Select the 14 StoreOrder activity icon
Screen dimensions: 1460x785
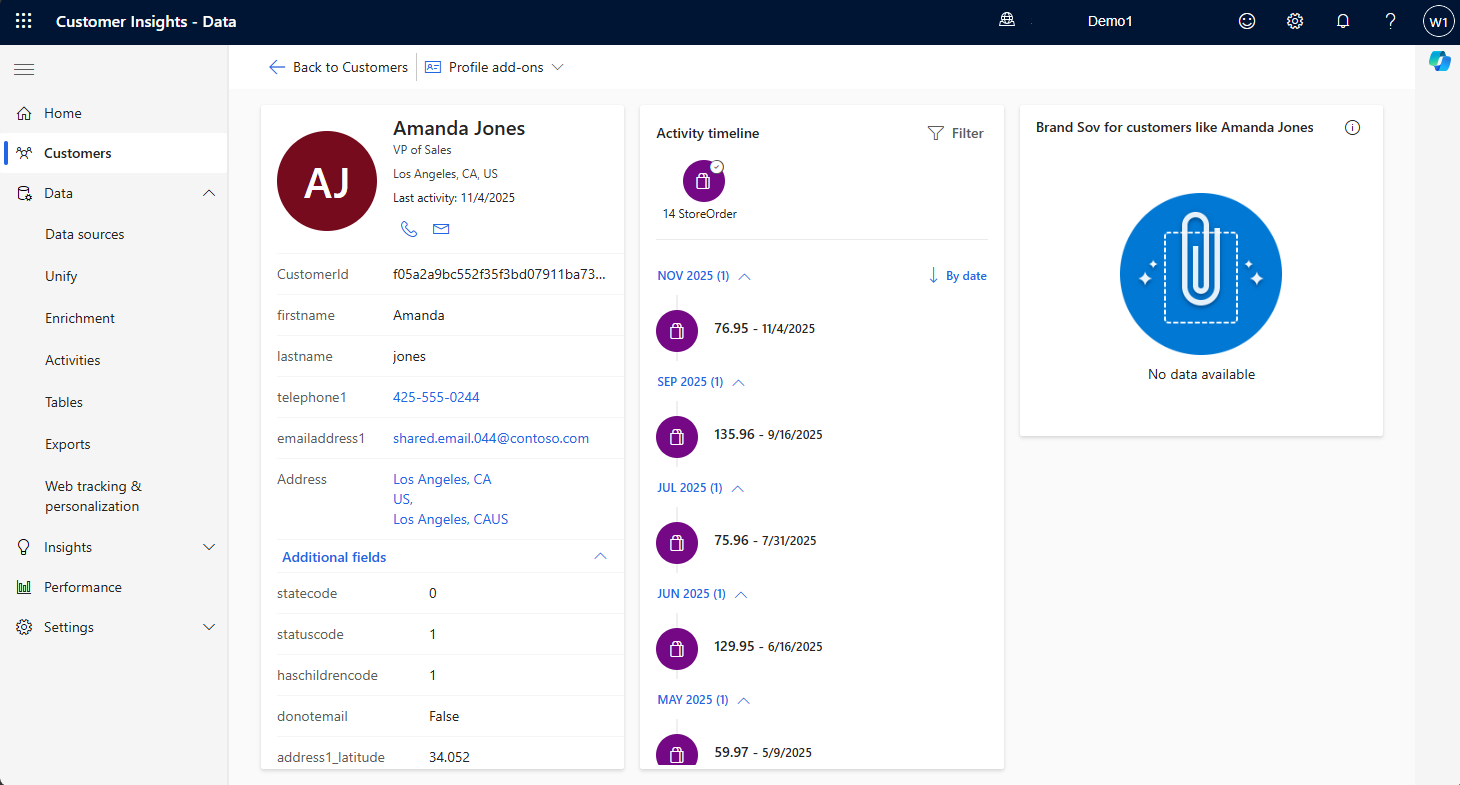pos(704,181)
